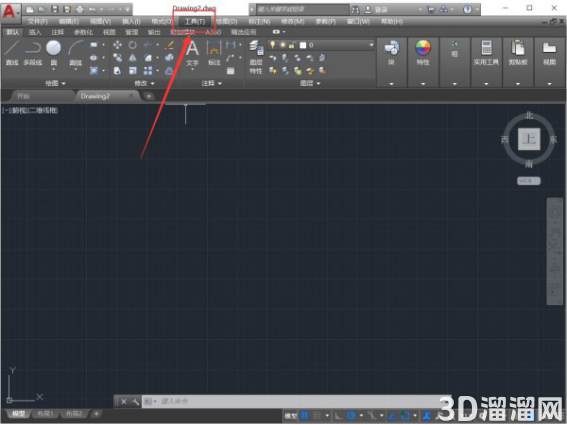Viewport: 567px width, 425px height.
Task: Click the layer color white swatch
Action: click(303, 45)
